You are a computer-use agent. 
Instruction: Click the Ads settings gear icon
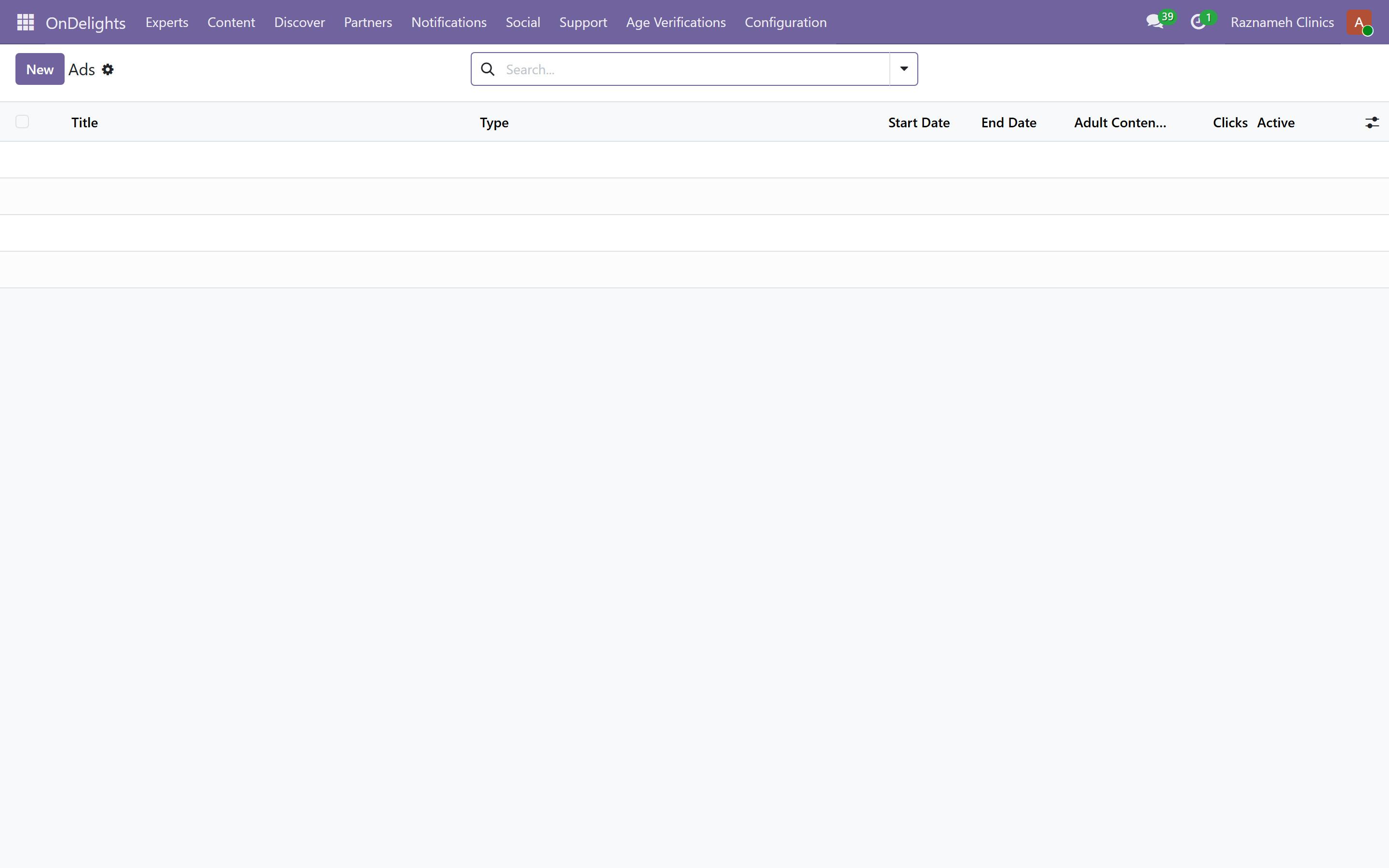point(108,69)
